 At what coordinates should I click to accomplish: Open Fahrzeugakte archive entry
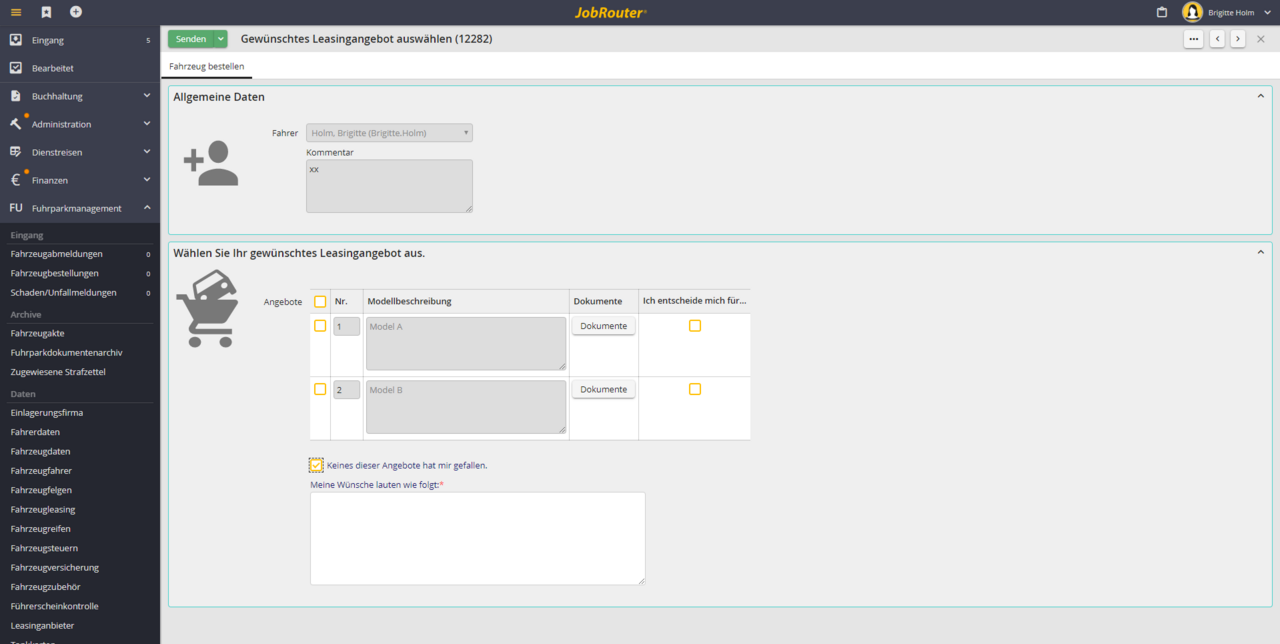[38, 333]
